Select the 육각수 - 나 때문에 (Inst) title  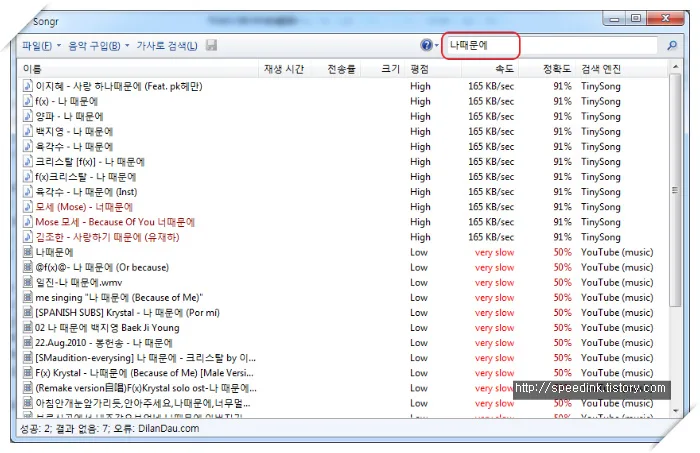pyautogui.click(x=86, y=192)
